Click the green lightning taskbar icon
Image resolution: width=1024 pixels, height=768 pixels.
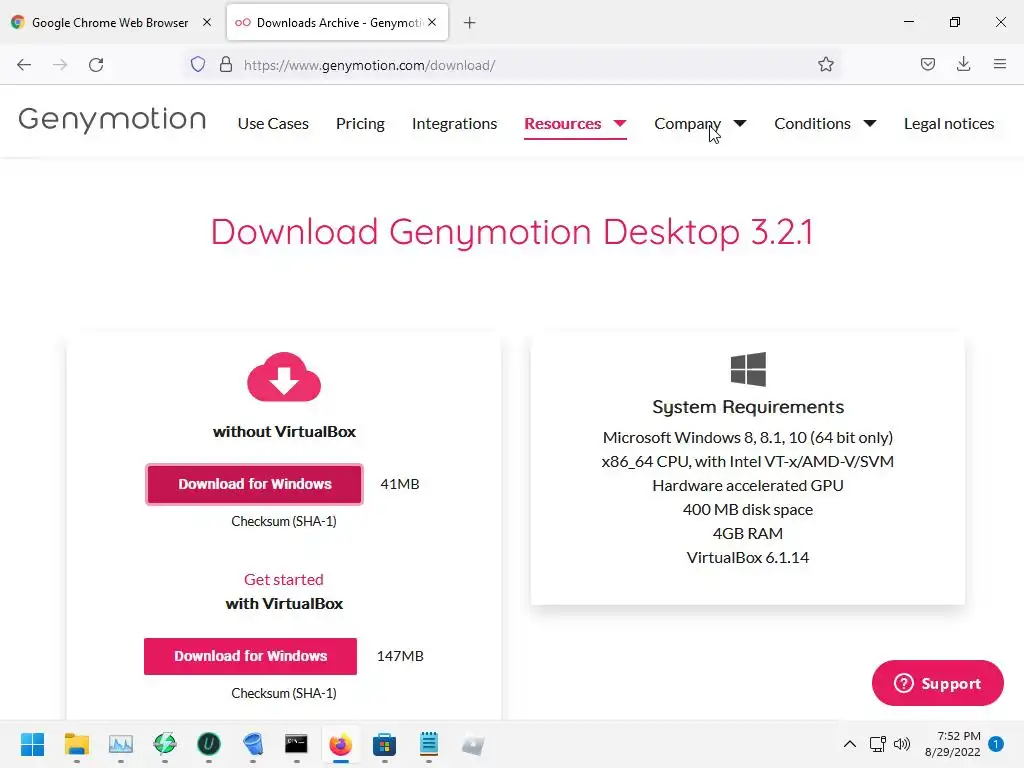pos(165,744)
